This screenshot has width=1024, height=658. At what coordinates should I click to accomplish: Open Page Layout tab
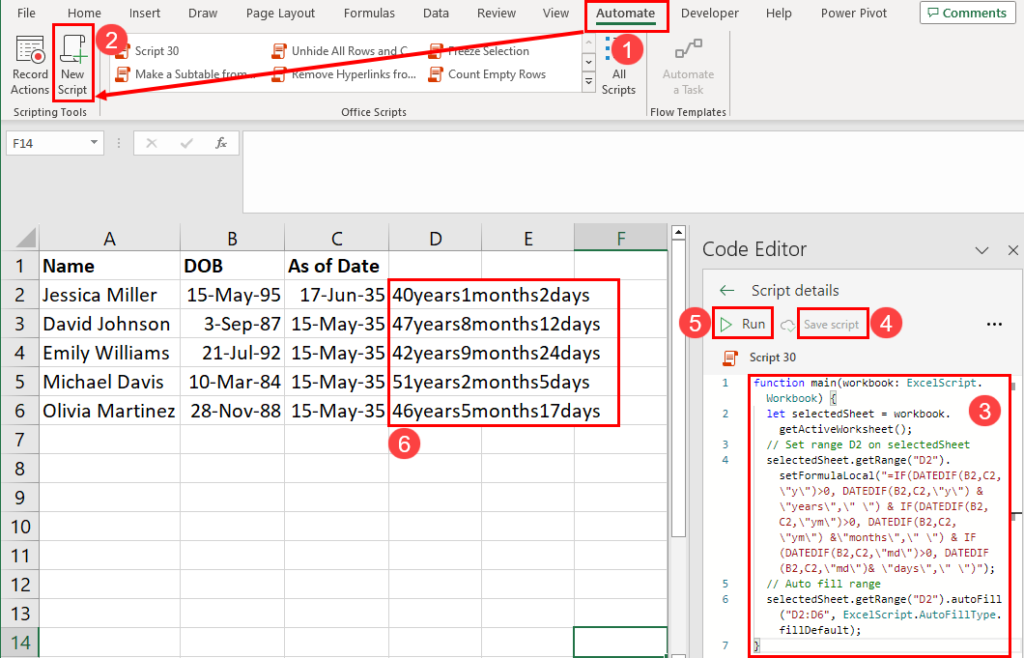tap(280, 13)
